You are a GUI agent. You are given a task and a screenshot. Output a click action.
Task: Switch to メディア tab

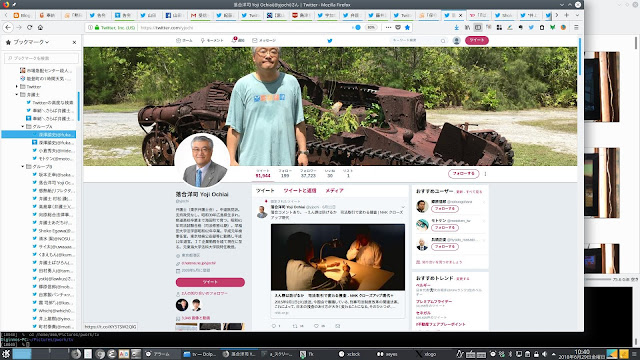[x=334, y=191]
